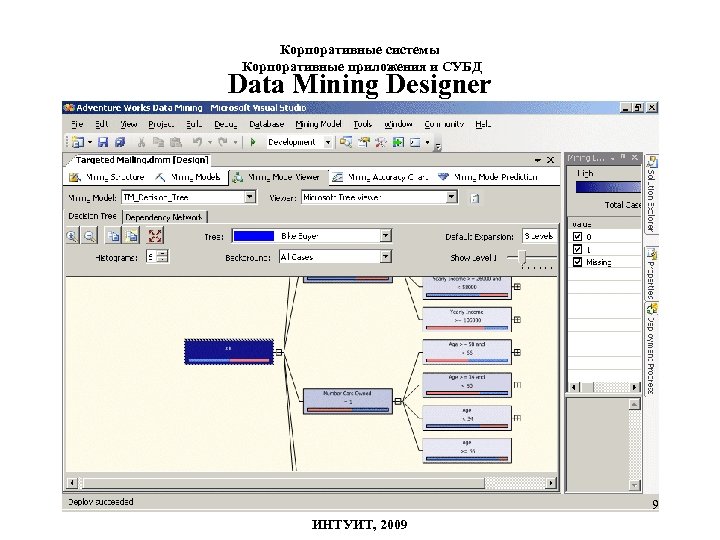720x540 pixels.
Task: Open the Mining Model menu
Action: point(318,124)
